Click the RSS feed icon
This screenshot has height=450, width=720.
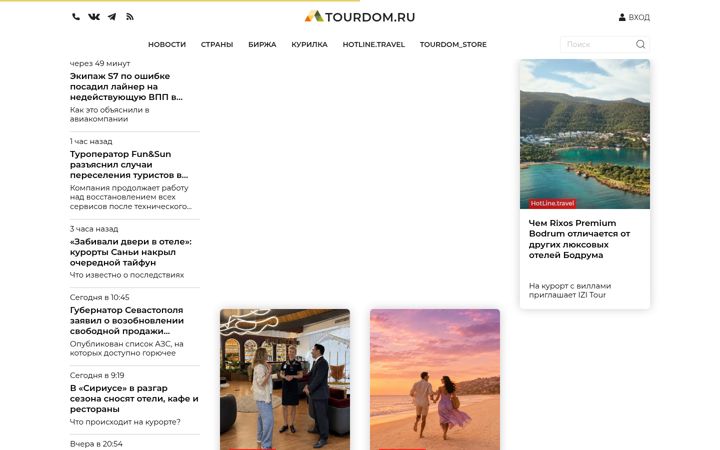130,17
